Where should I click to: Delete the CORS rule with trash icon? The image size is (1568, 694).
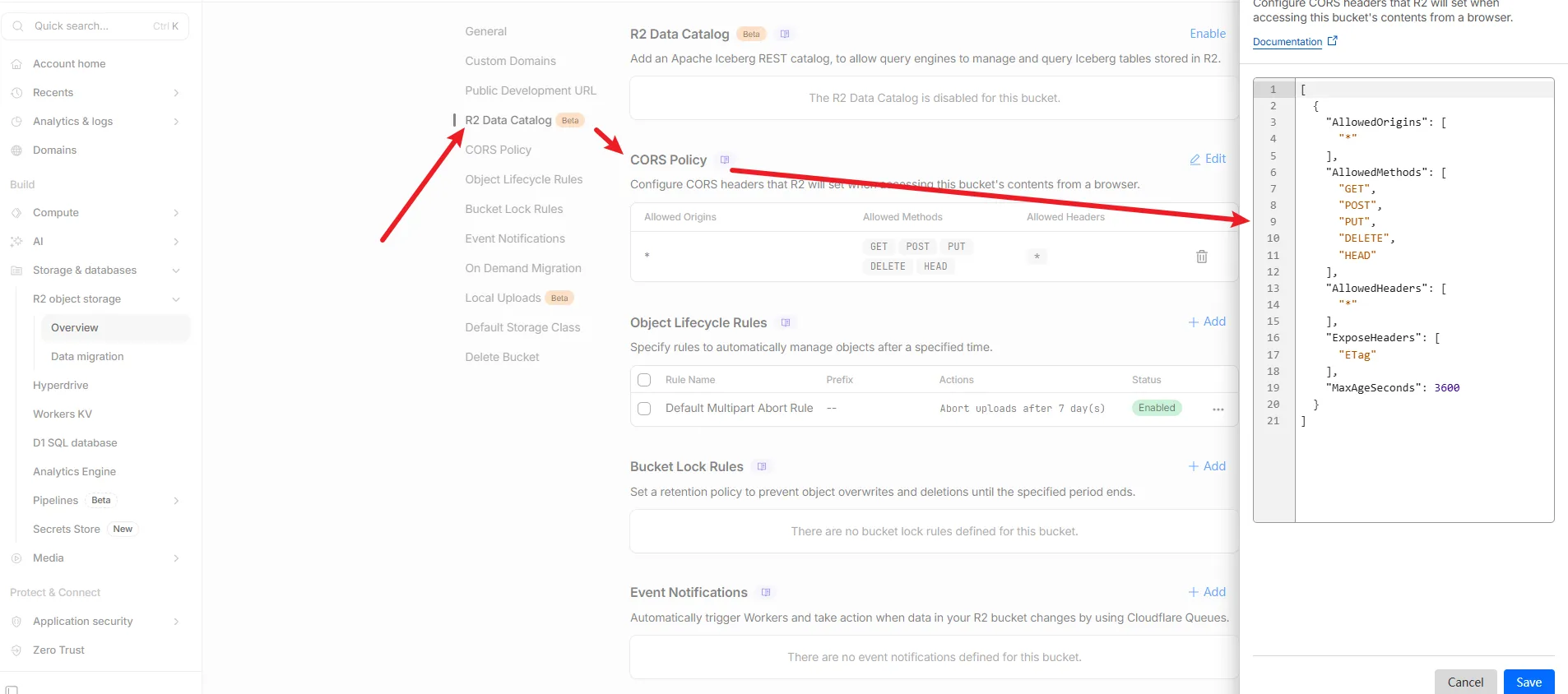(1201, 257)
